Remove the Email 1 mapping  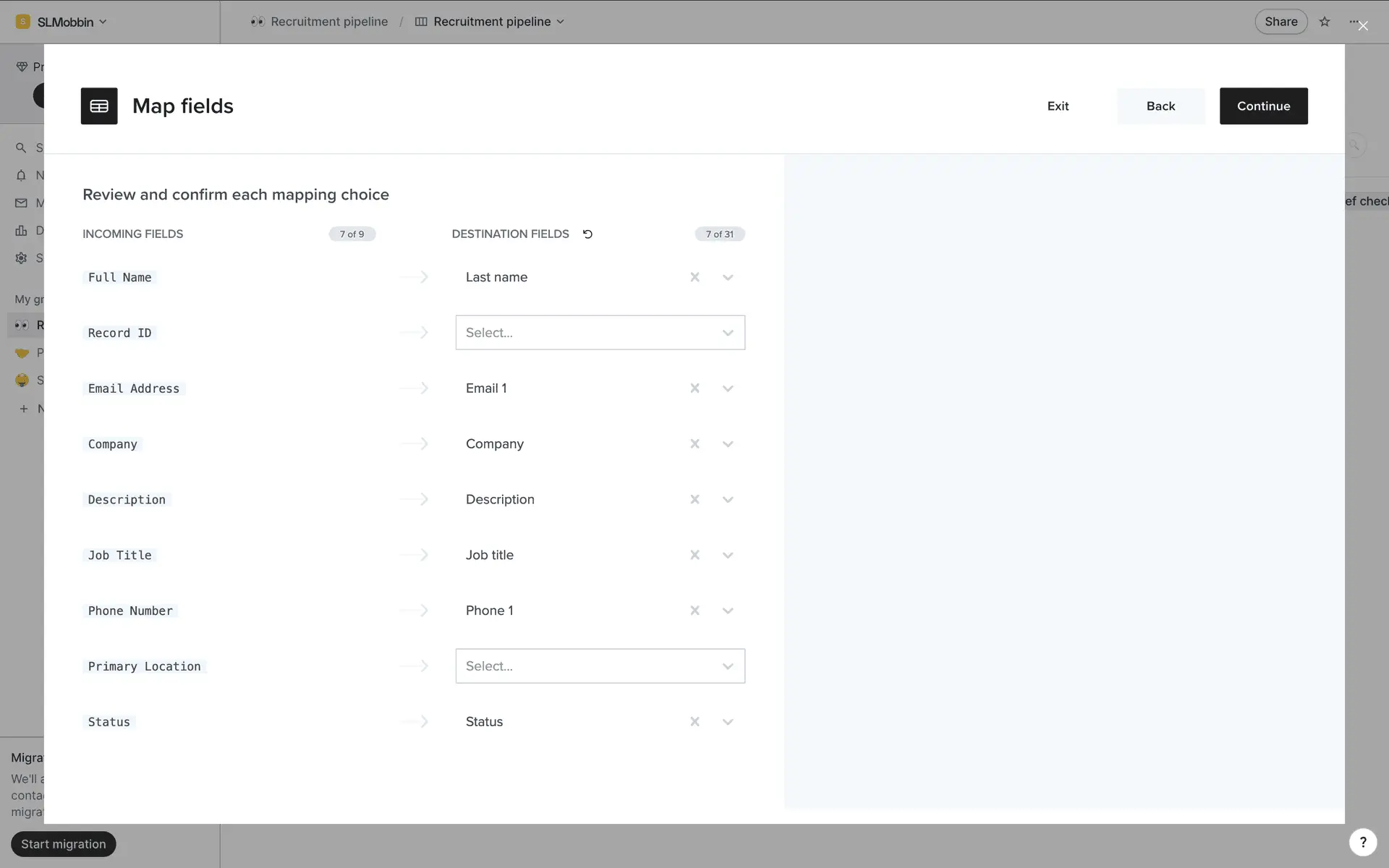click(x=694, y=388)
